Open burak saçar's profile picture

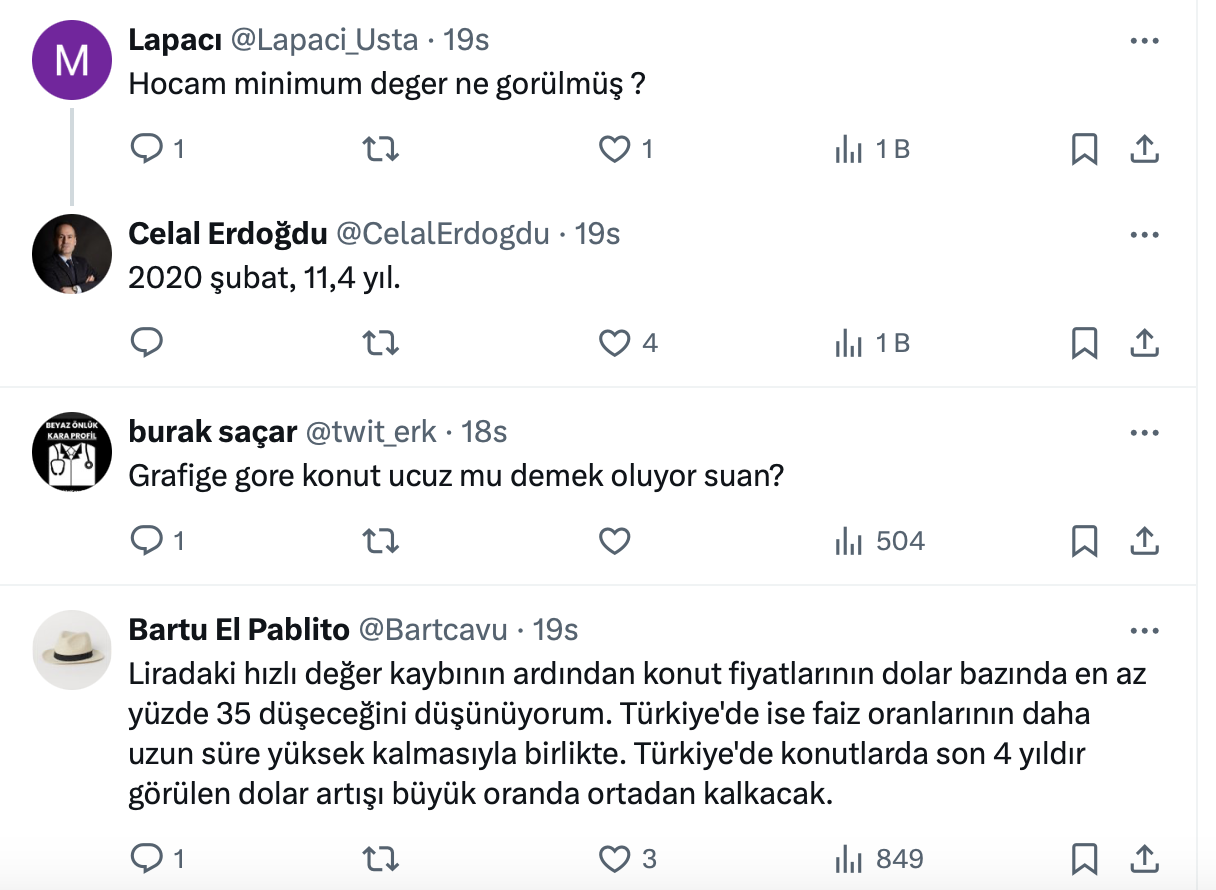coord(72,451)
